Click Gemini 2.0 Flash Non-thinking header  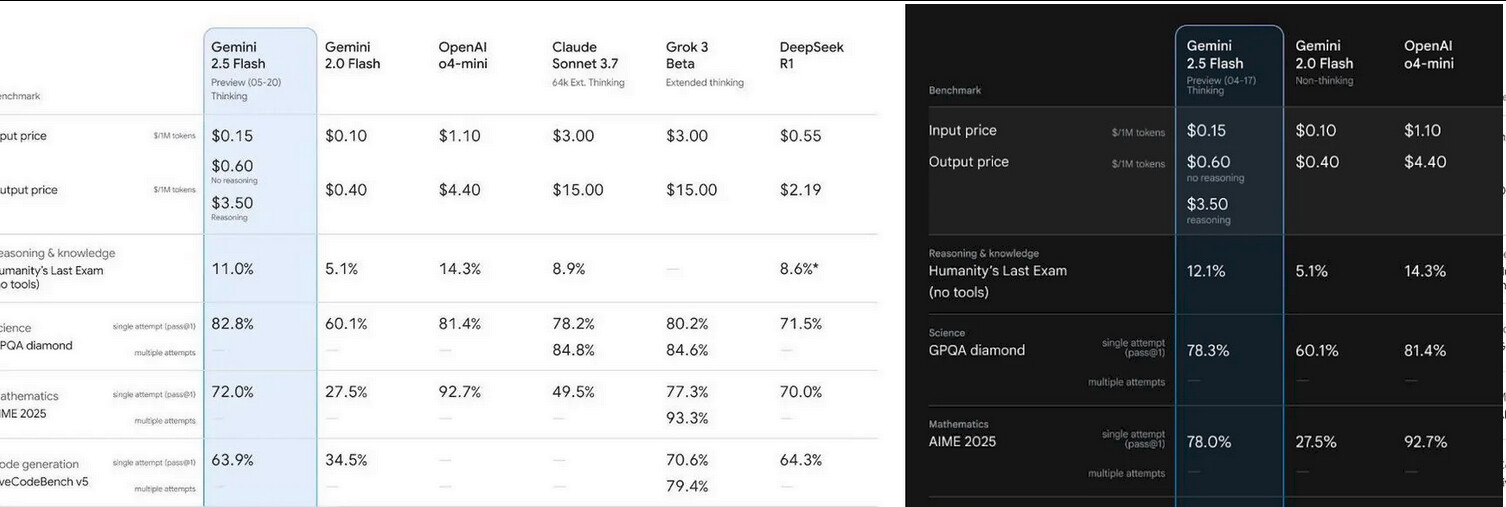pos(1325,62)
